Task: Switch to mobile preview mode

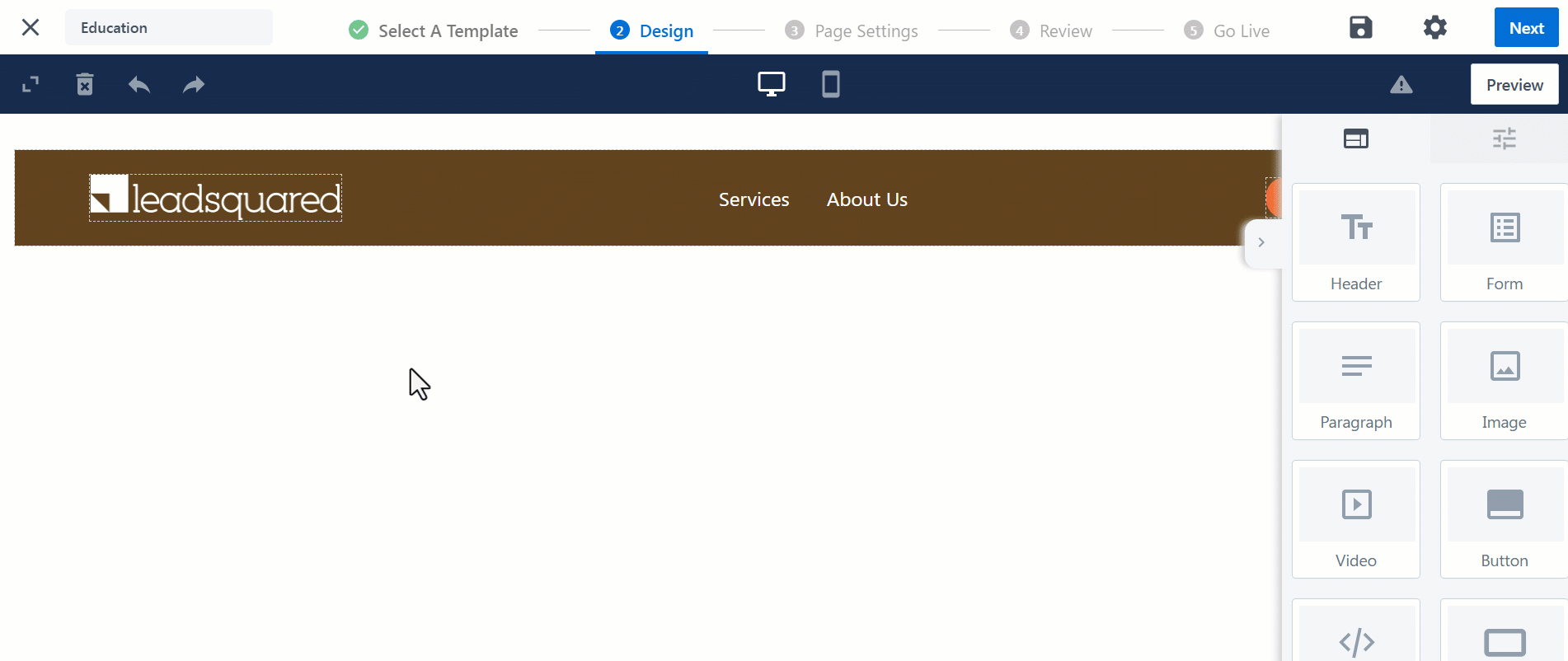Action: click(831, 84)
